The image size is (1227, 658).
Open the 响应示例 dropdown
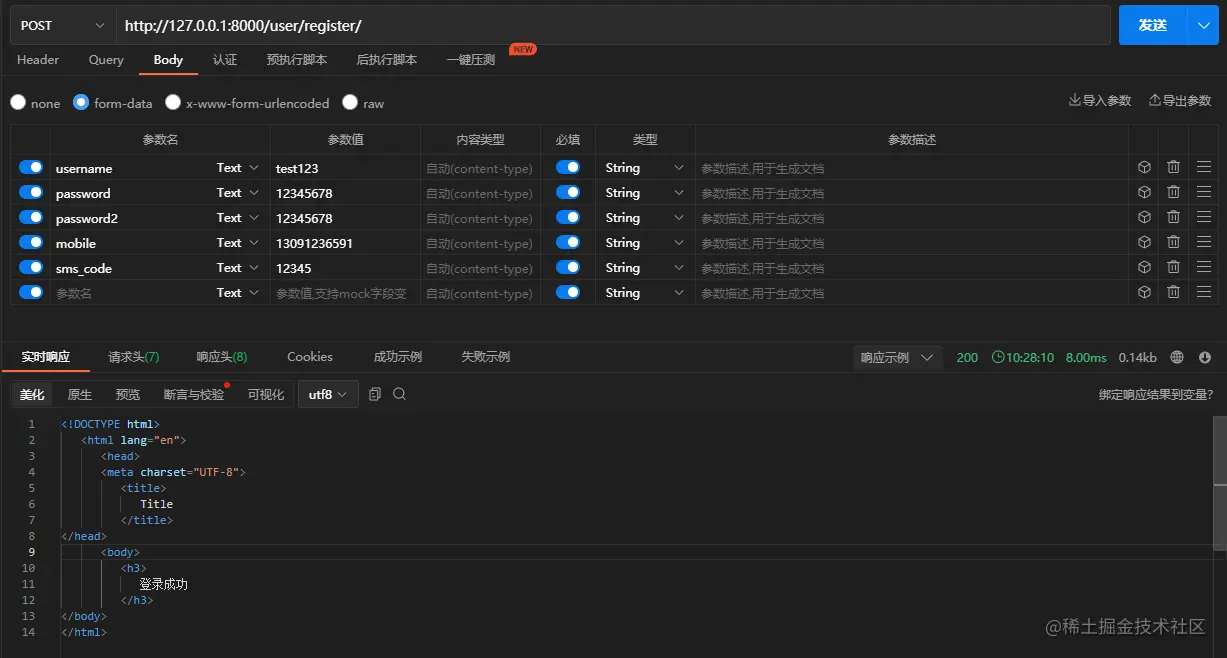897,357
